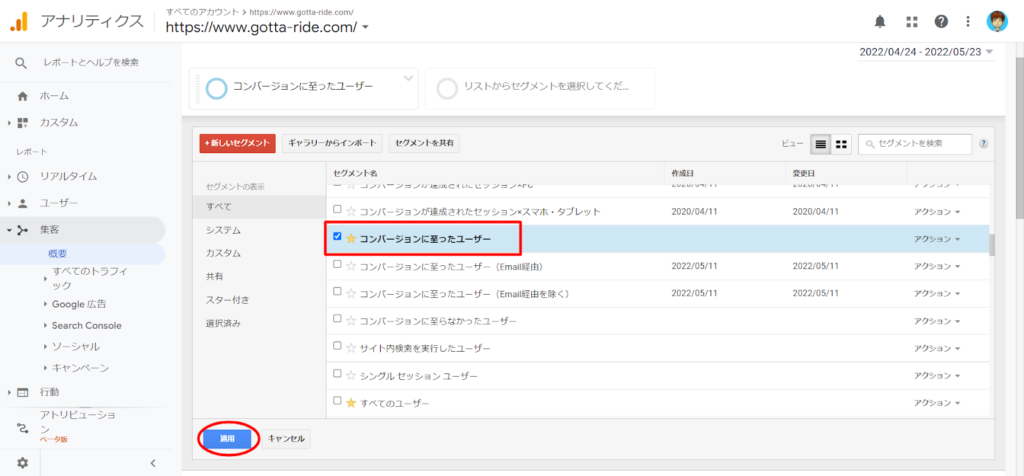Click the ユーザー person icon
This screenshot has width=1024, height=476.
(x=23, y=203)
